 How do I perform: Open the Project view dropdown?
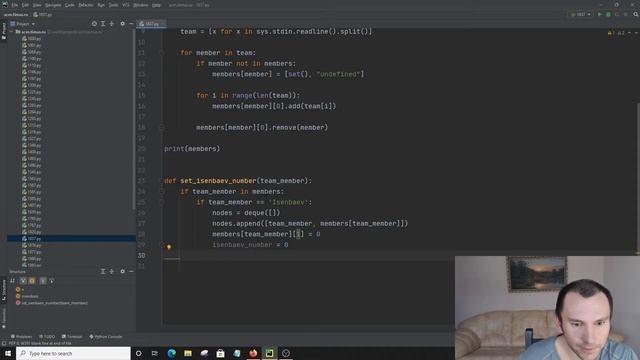(23, 24)
